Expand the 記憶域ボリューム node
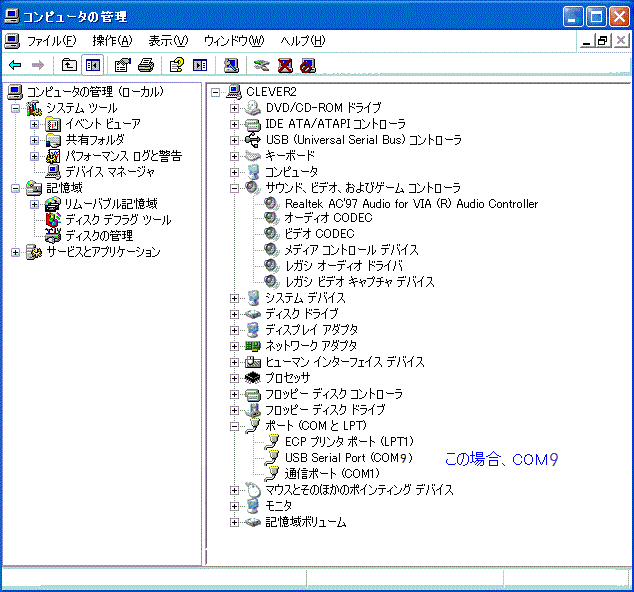Screen dimensions: 634x592 (234, 522)
